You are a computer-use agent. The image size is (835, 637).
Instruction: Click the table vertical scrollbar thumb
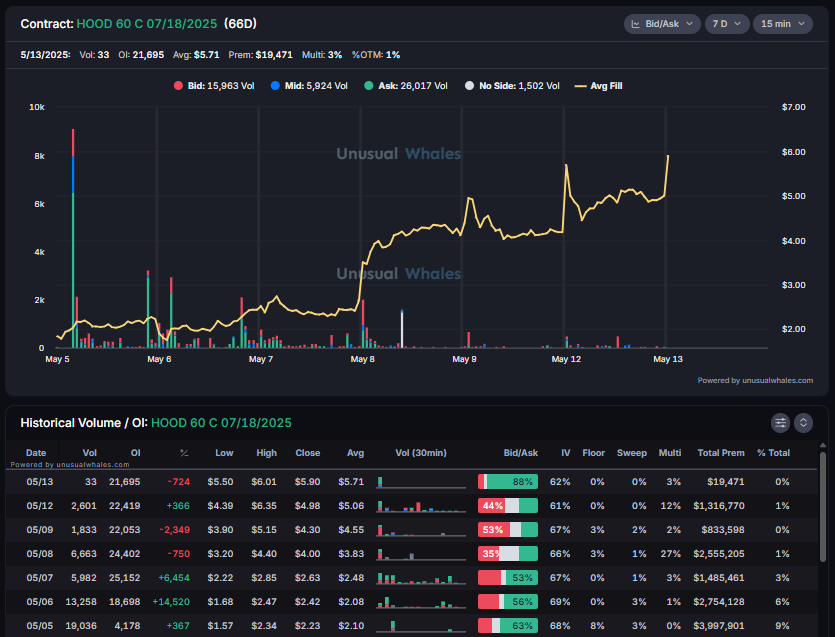823,507
